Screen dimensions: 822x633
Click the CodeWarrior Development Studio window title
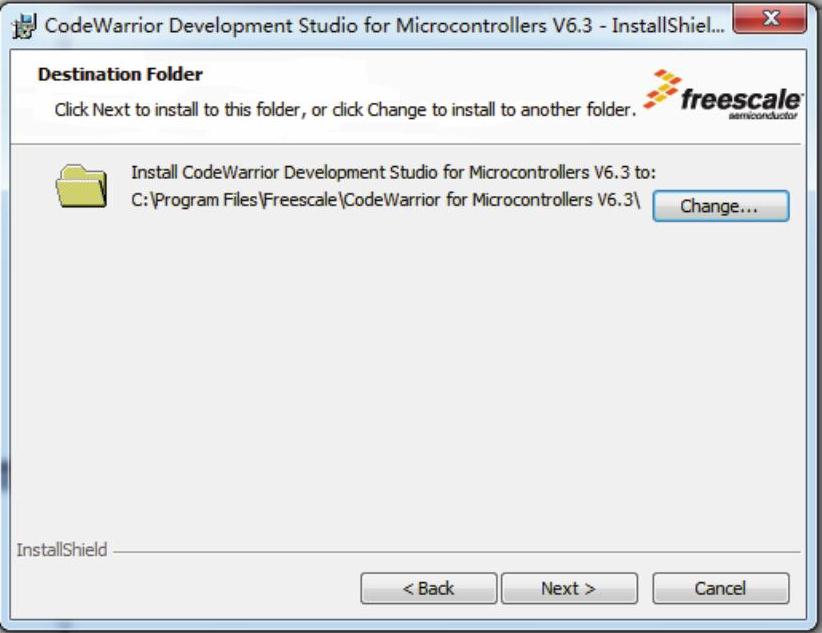[384, 25]
